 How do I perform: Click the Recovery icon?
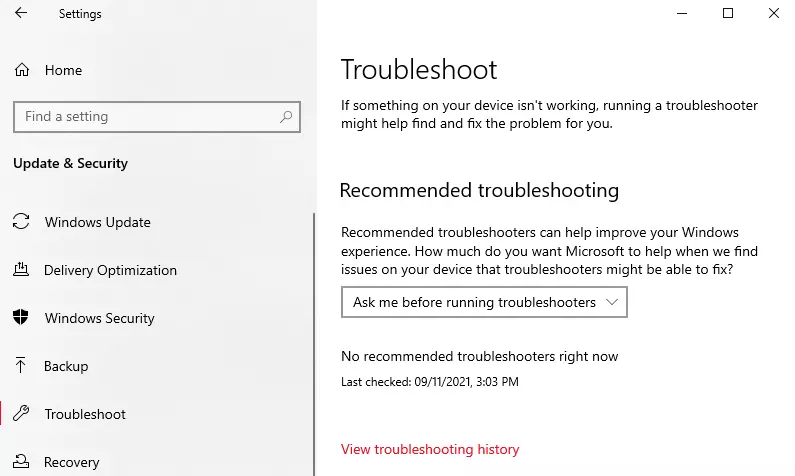pos(21,461)
